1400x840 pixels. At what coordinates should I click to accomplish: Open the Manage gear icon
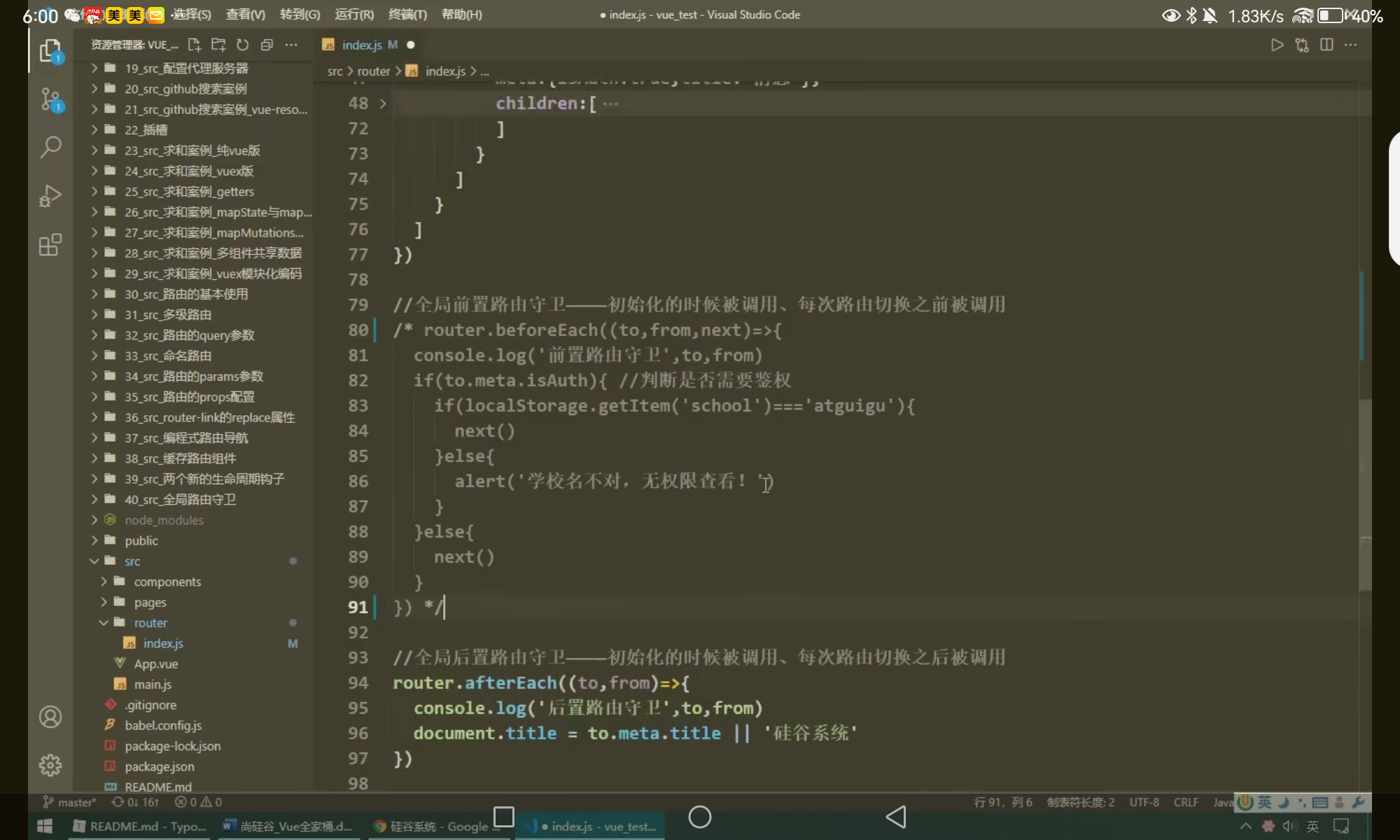point(50,765)
